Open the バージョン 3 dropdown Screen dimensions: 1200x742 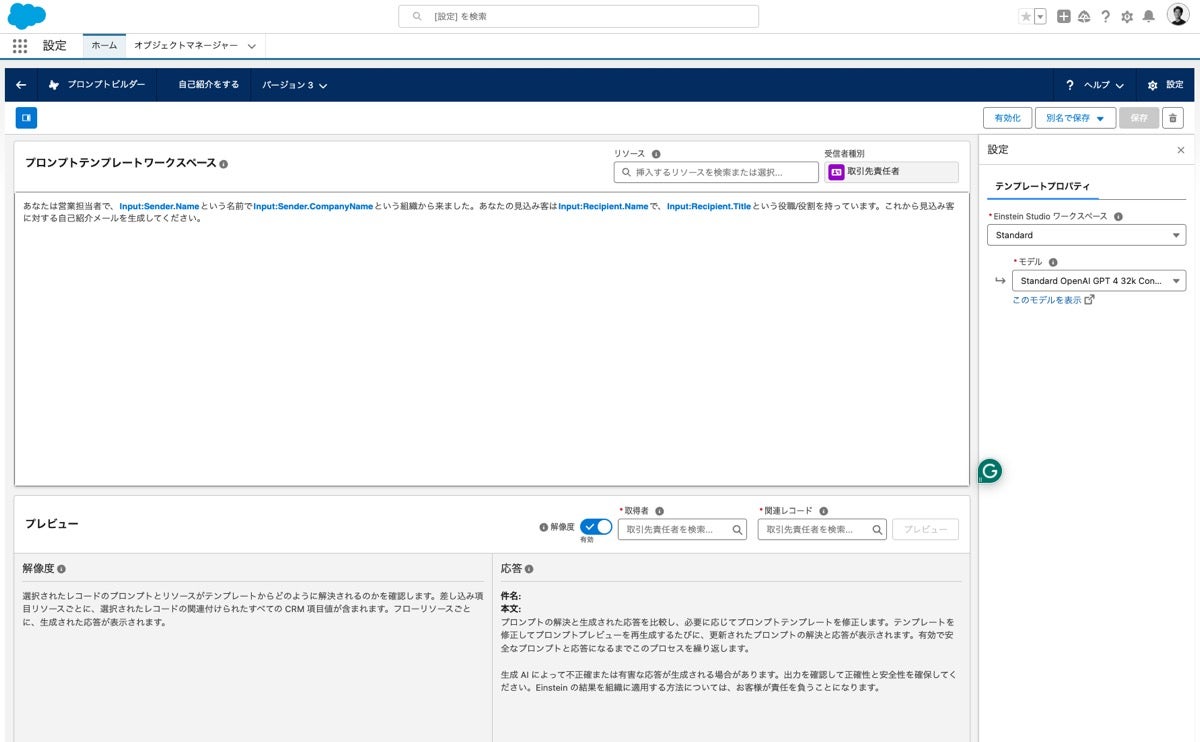pos(292,84)
